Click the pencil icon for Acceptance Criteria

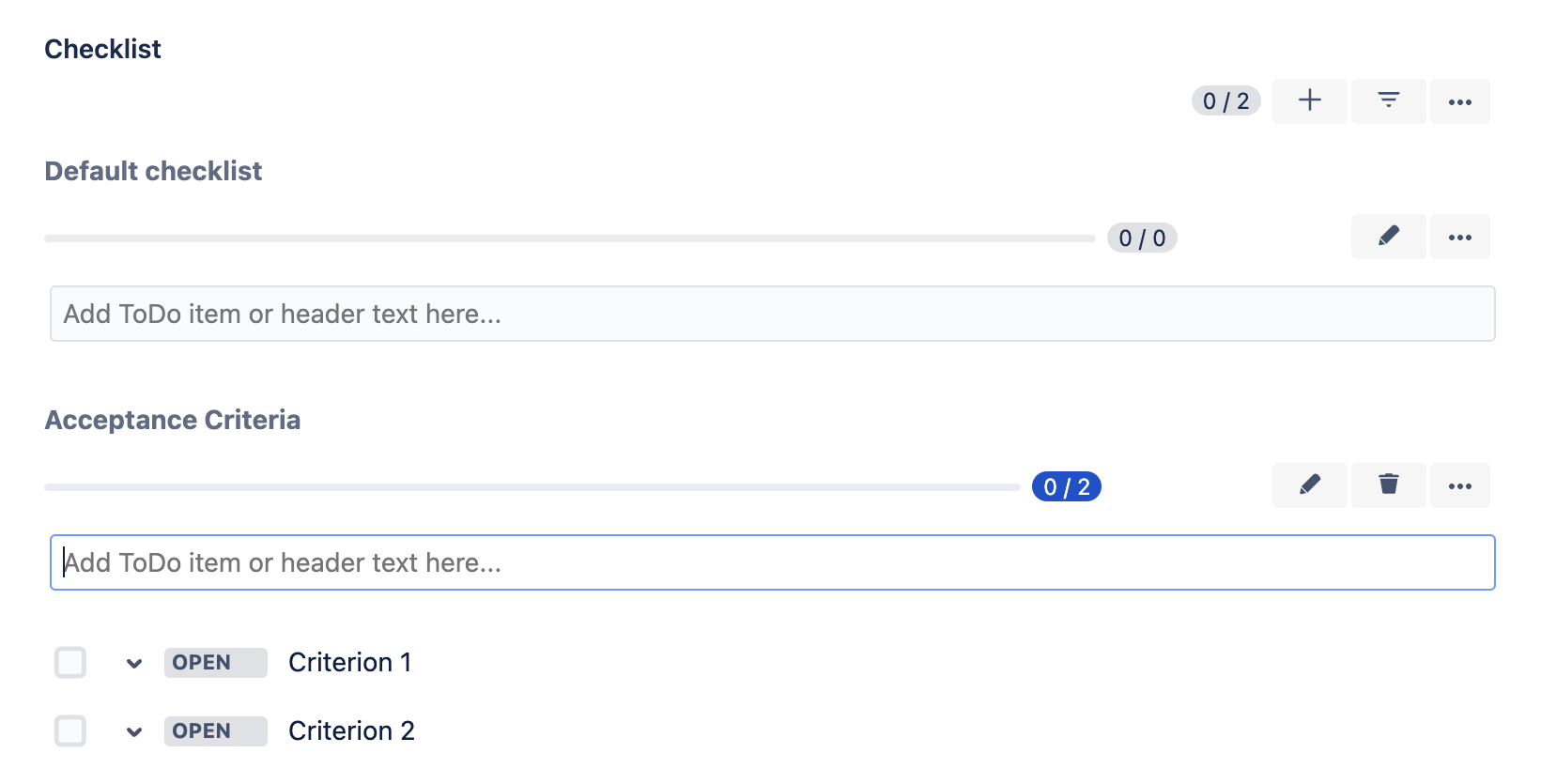point(1309,485)
